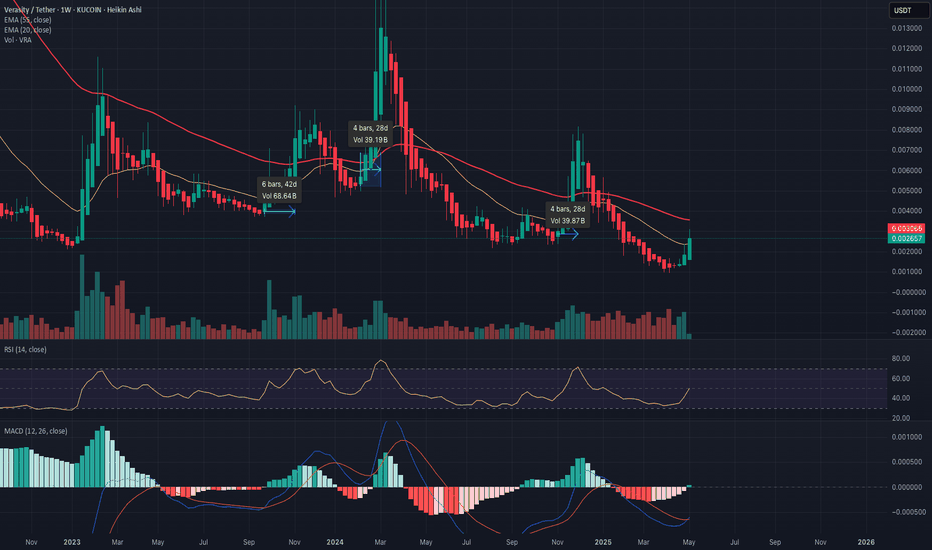Viewport: 932px width, 550px height.
Task: Click the 0.010000 price axis label
Action: tap(906, 89)
